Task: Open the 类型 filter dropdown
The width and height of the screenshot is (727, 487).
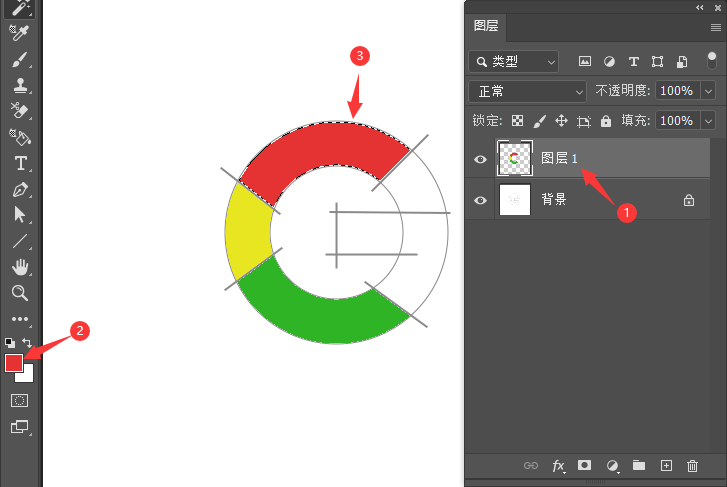Action: click(514, 61)
